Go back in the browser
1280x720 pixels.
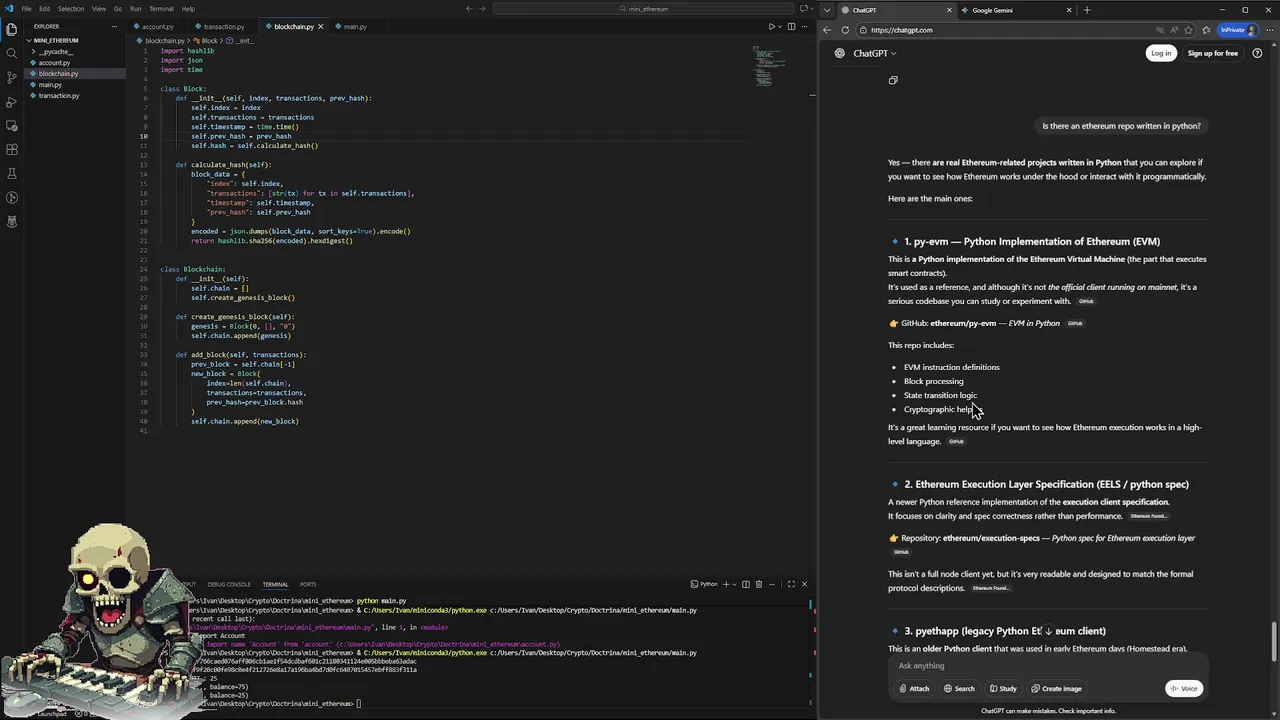pos(827,30)
